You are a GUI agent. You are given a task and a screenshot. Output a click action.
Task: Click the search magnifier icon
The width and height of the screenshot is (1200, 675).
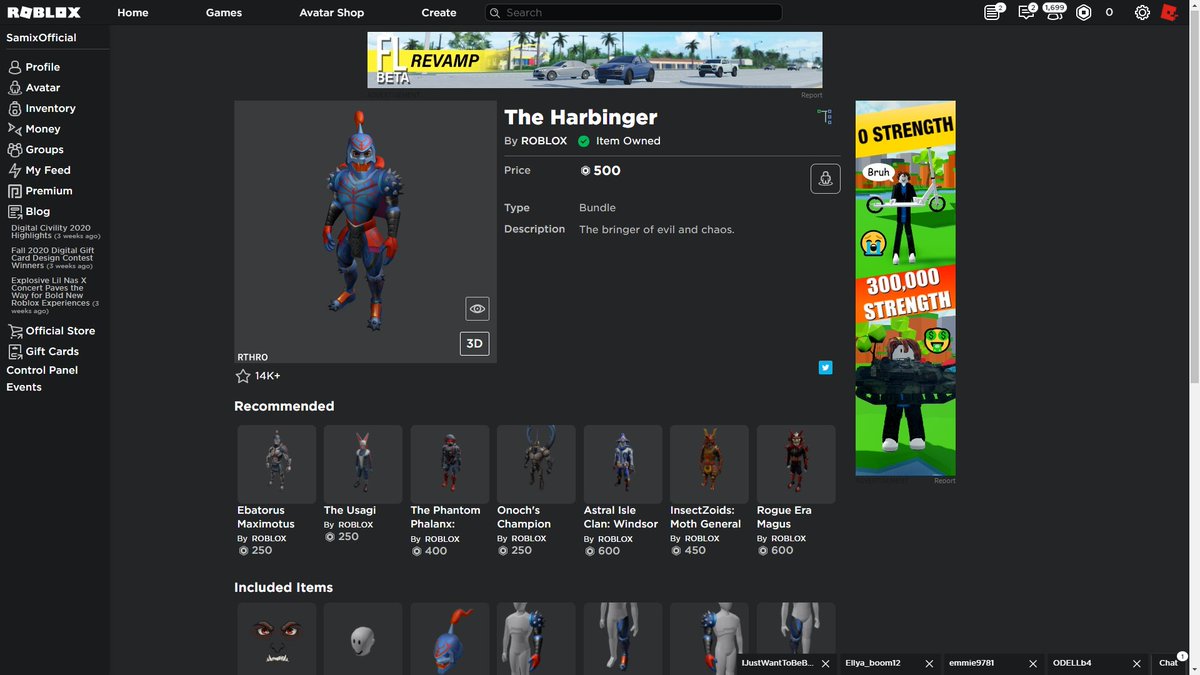click(x=494, y=13)
